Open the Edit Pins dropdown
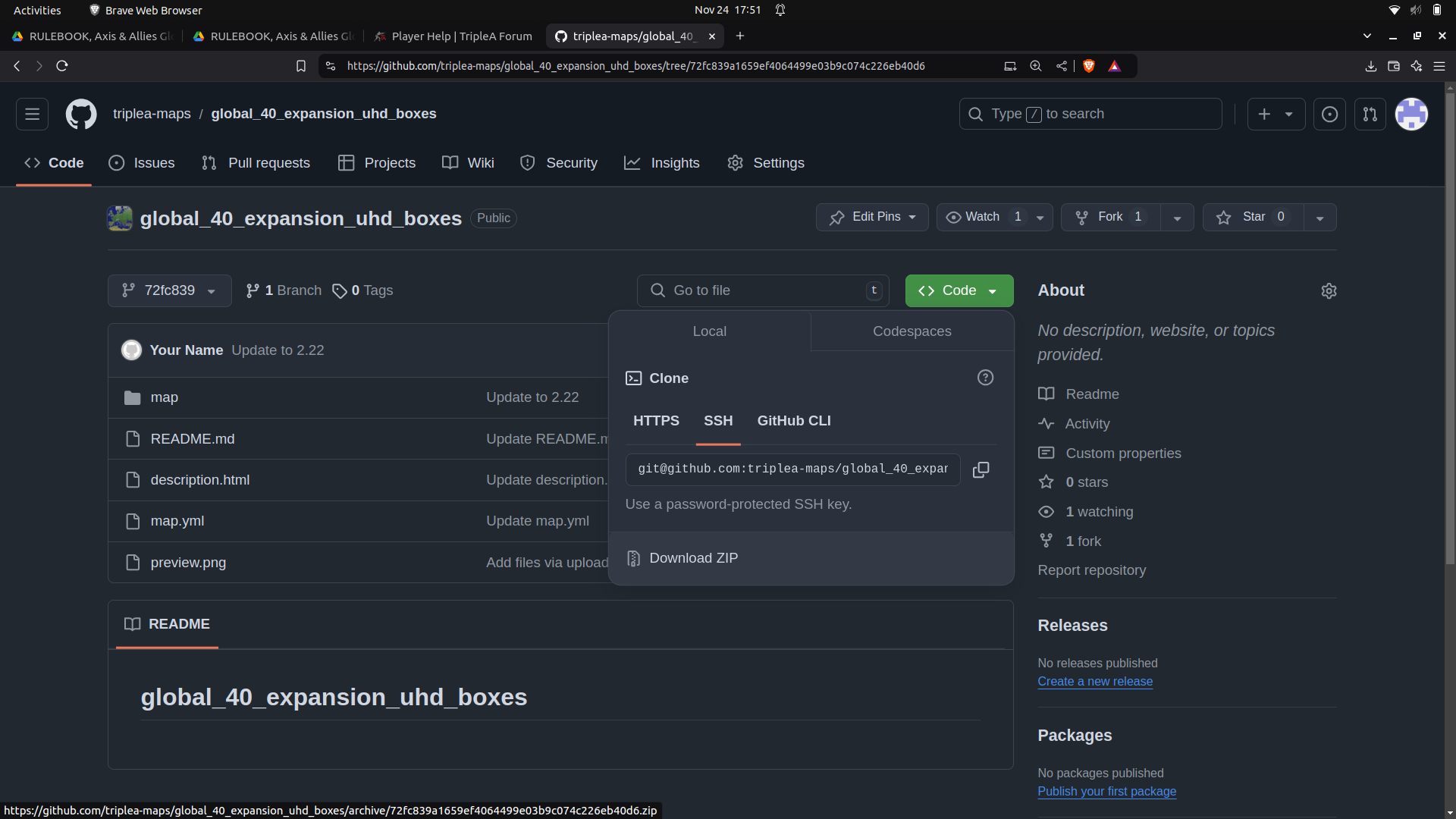This screenshot has width=1456, height=819. [x=872, y=218]
